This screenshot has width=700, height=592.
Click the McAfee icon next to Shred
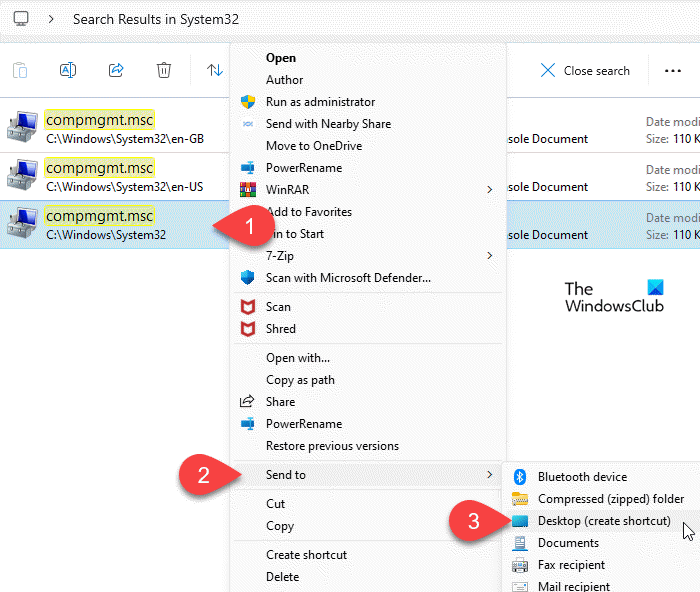click(248, 329)
